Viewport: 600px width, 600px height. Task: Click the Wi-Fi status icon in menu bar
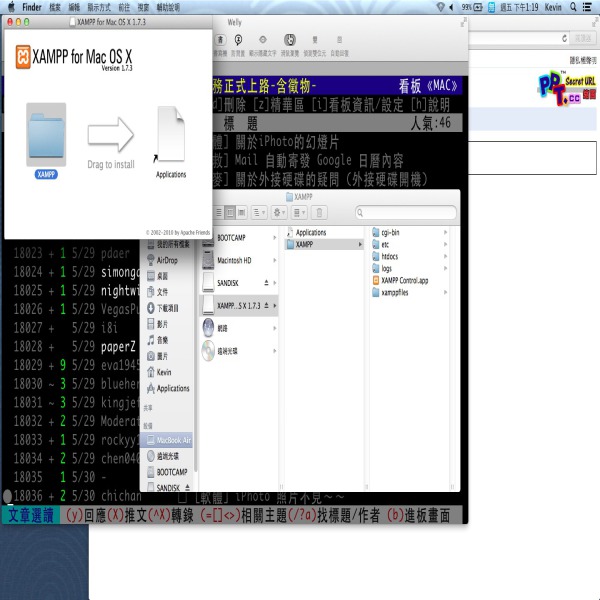point(440,7)
